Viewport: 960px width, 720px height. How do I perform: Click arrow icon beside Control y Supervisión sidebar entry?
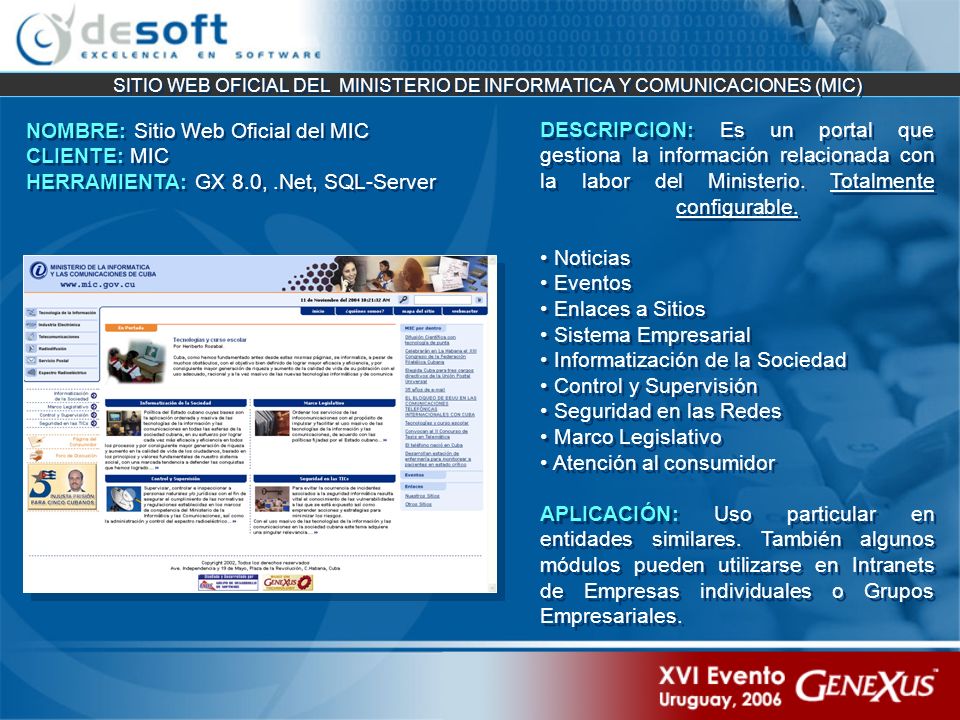(94, 415)
